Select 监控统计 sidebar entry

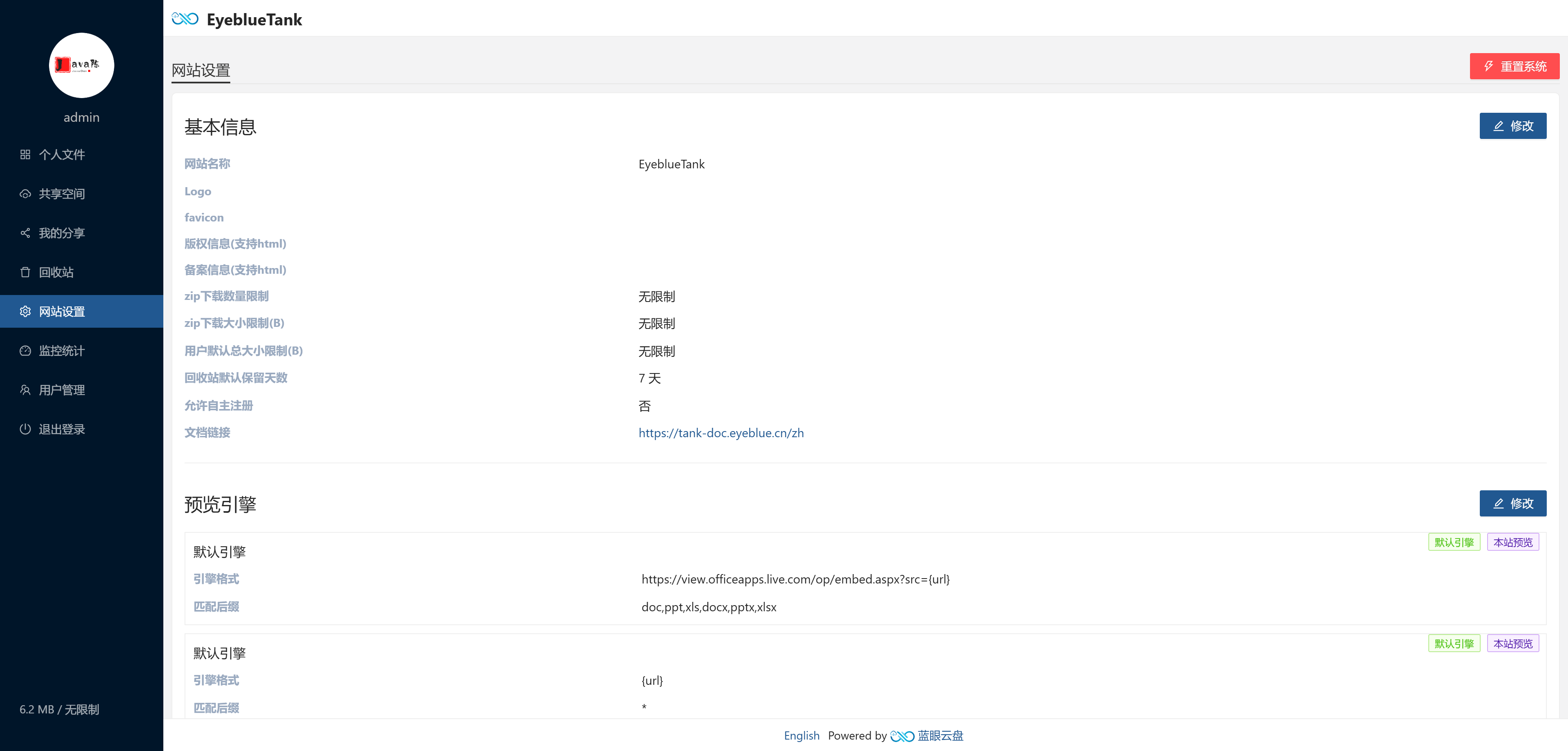(62, 351)
